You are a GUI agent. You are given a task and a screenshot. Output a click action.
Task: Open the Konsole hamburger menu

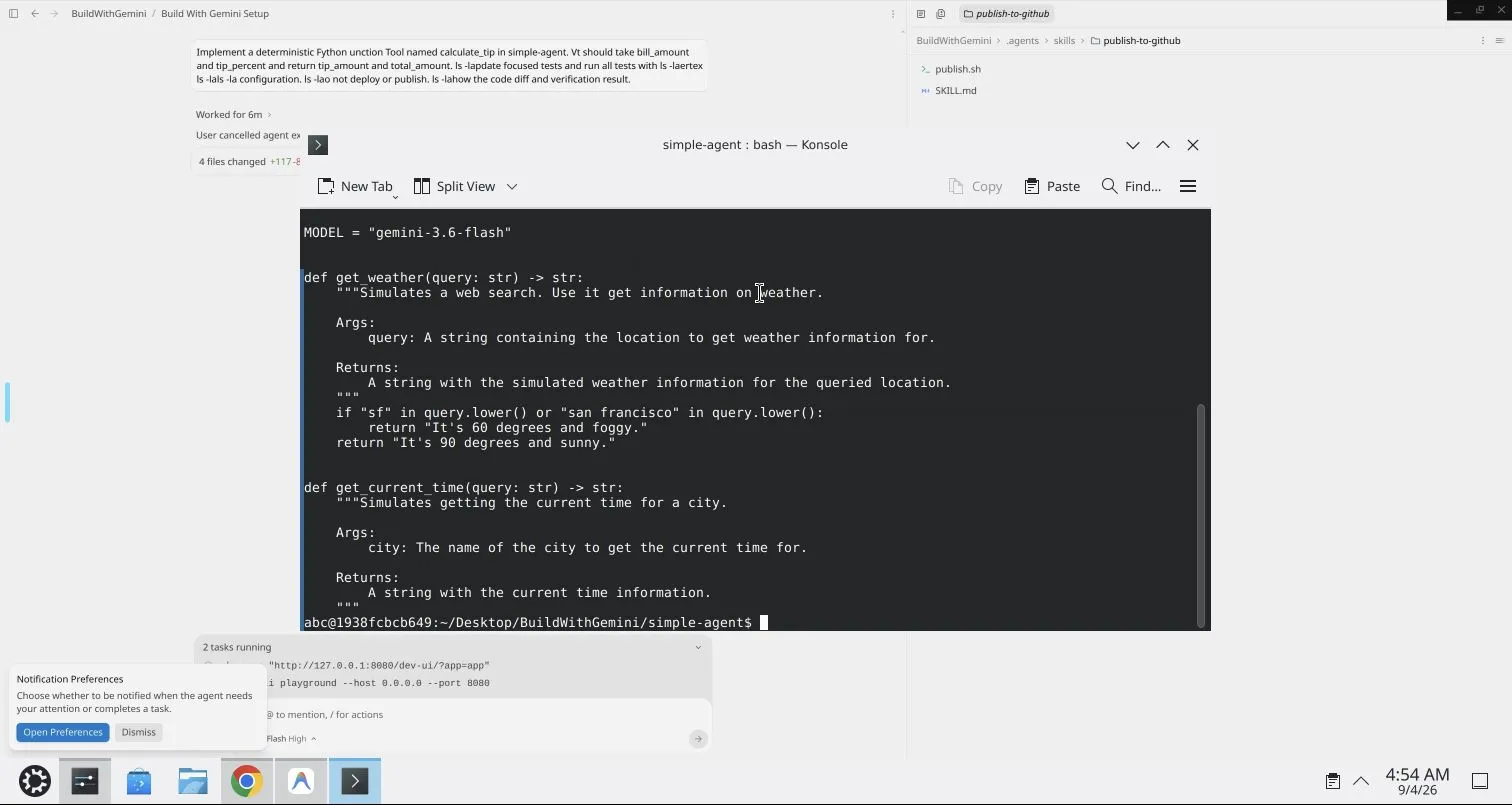coord(1188,186)
